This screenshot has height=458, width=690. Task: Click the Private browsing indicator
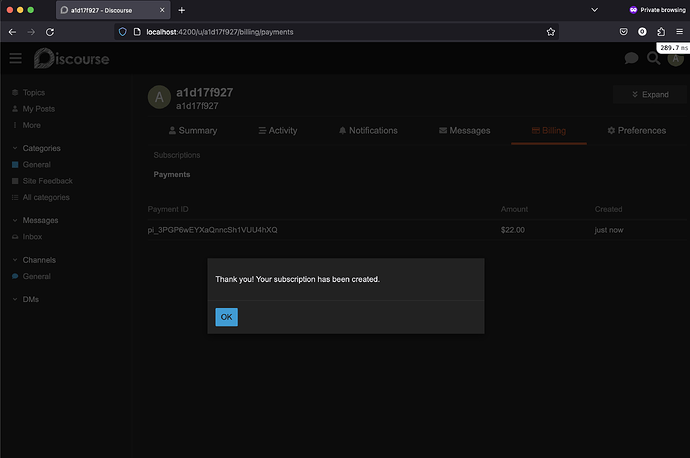657,10
